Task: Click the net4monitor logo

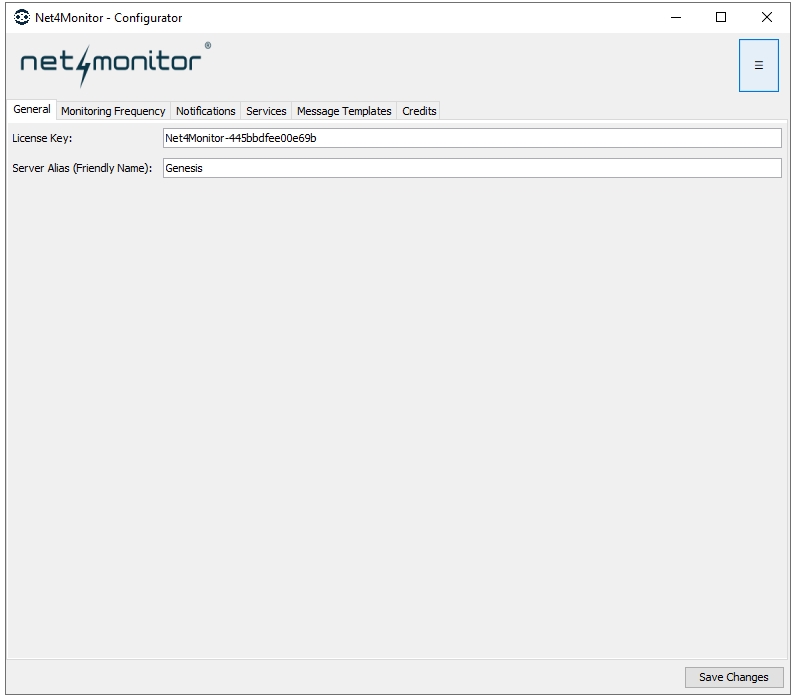Action: click(x=115, y=64)
